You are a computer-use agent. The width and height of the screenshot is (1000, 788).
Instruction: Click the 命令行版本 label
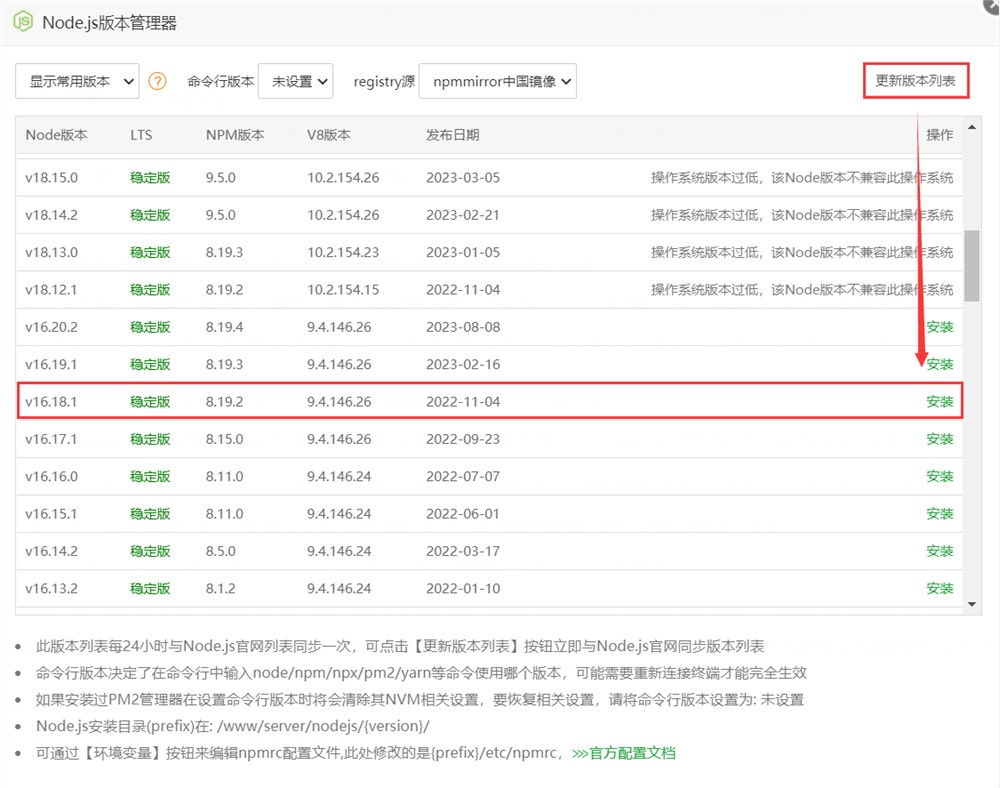[x=221, y=81]
